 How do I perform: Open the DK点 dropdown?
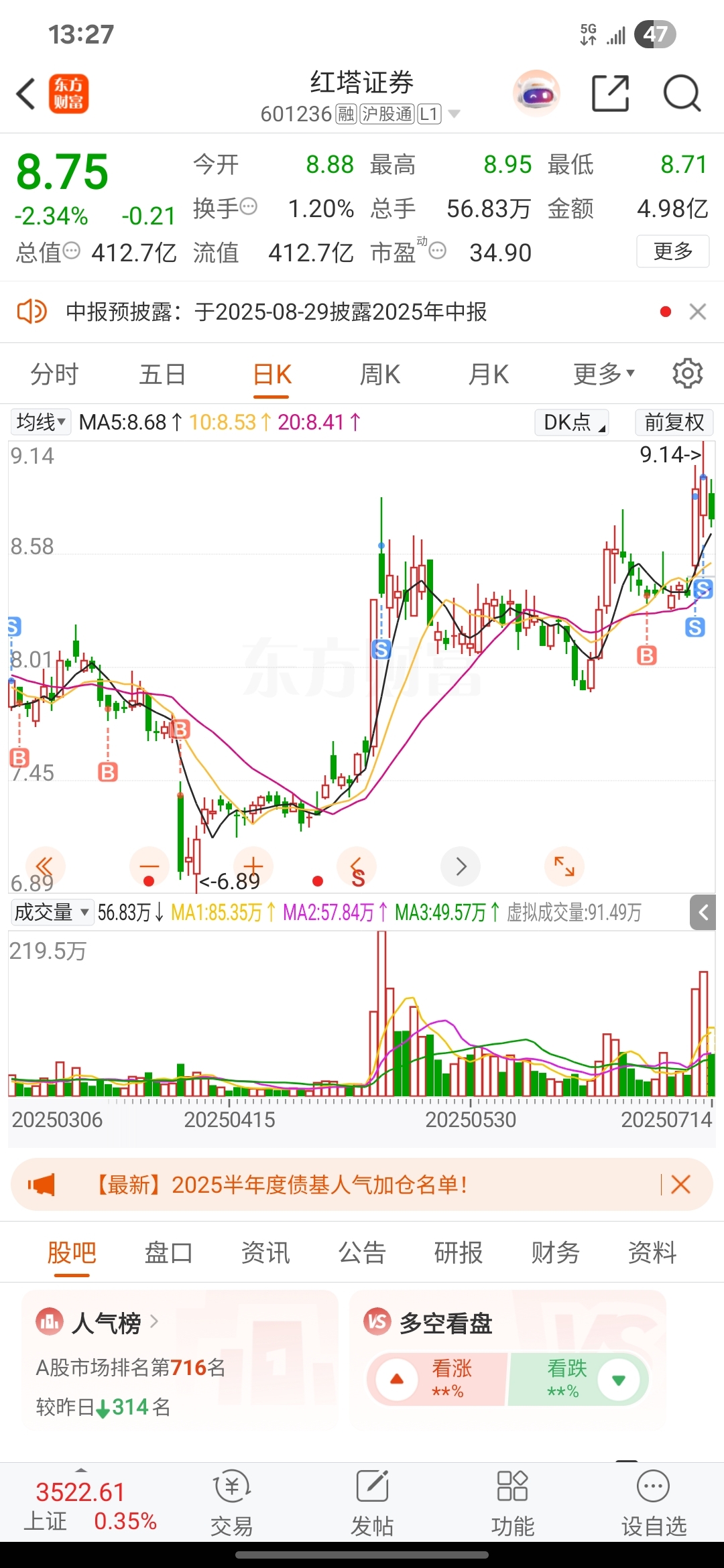[571, 422]
